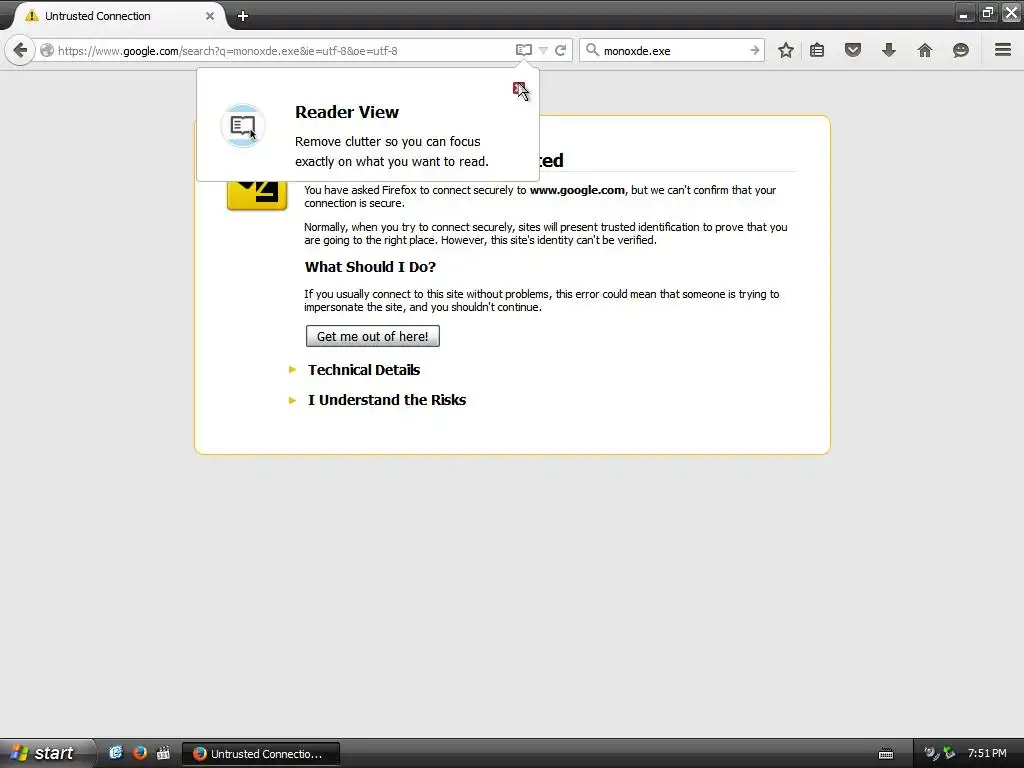Image resolution: width=1024 pixels, height=768 pixels.
Task: Click the search box containing monoxde.exe
Action: tap(673, 50)
